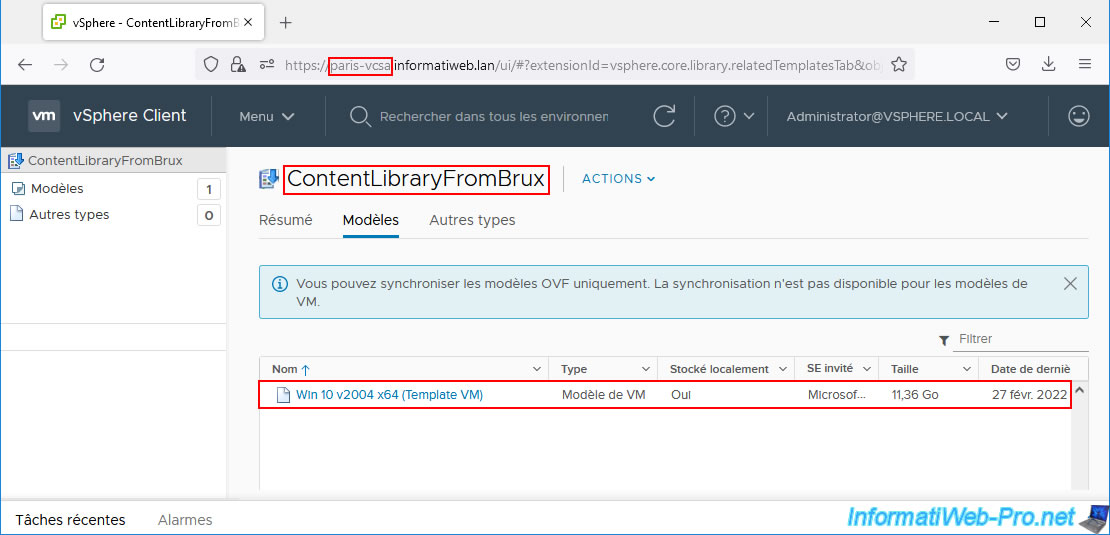Click the browser forward arrow

(62, 65)
